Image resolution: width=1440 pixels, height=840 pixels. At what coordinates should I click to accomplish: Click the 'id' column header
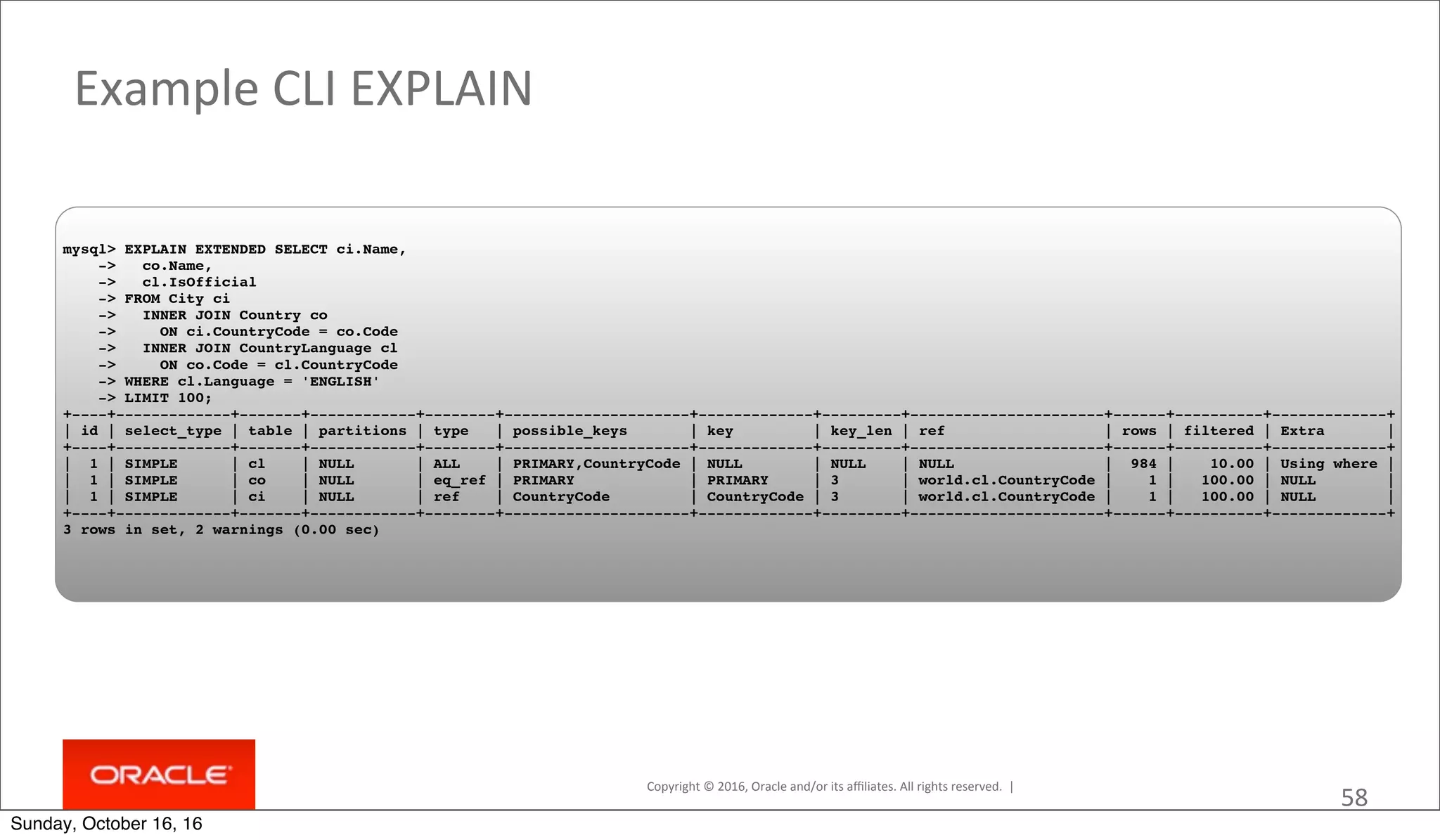point(89,431)
